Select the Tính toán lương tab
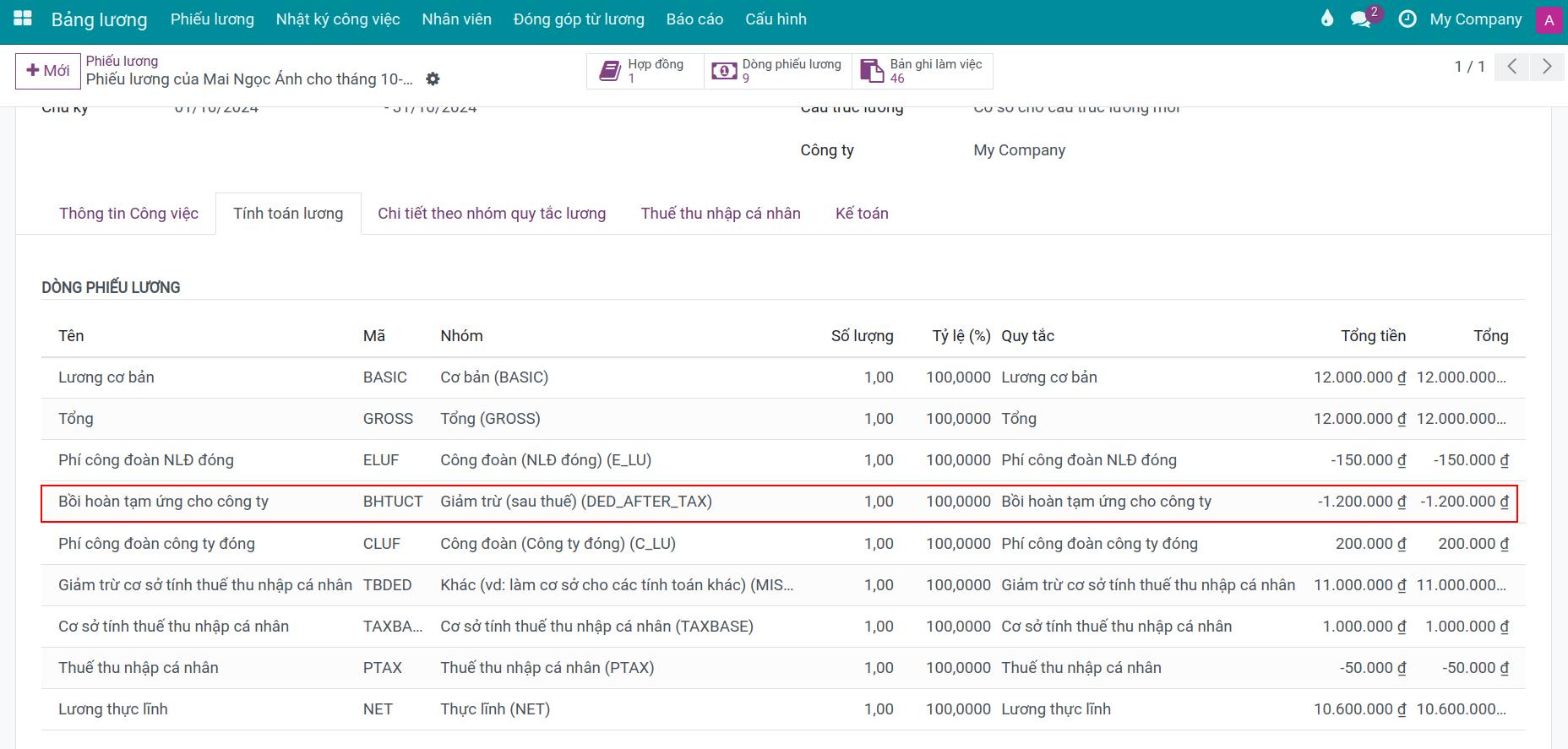 [288, 214]
